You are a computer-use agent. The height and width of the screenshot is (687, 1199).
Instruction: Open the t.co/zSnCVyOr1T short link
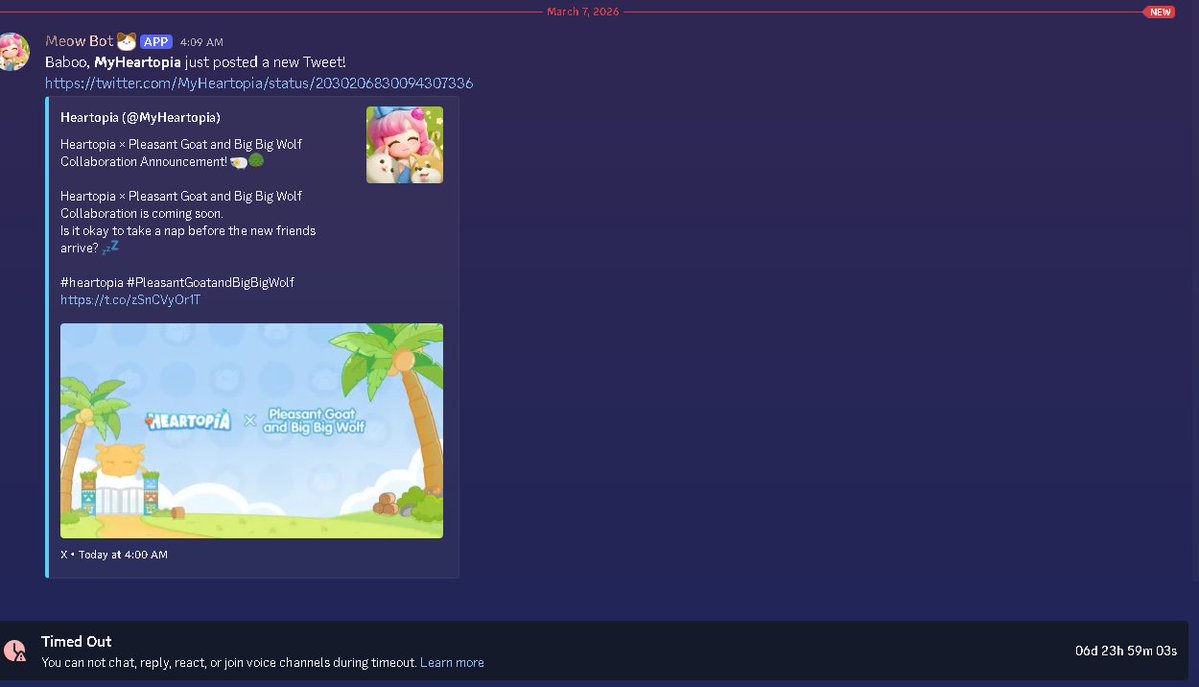[x=130, y=300]
